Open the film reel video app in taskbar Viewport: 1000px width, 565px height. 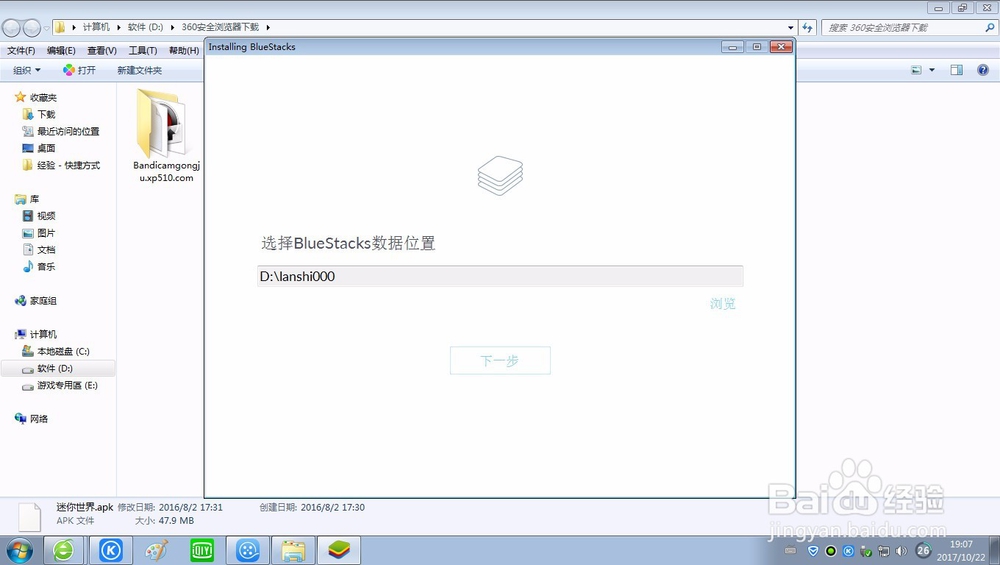[x=247, y=550]
